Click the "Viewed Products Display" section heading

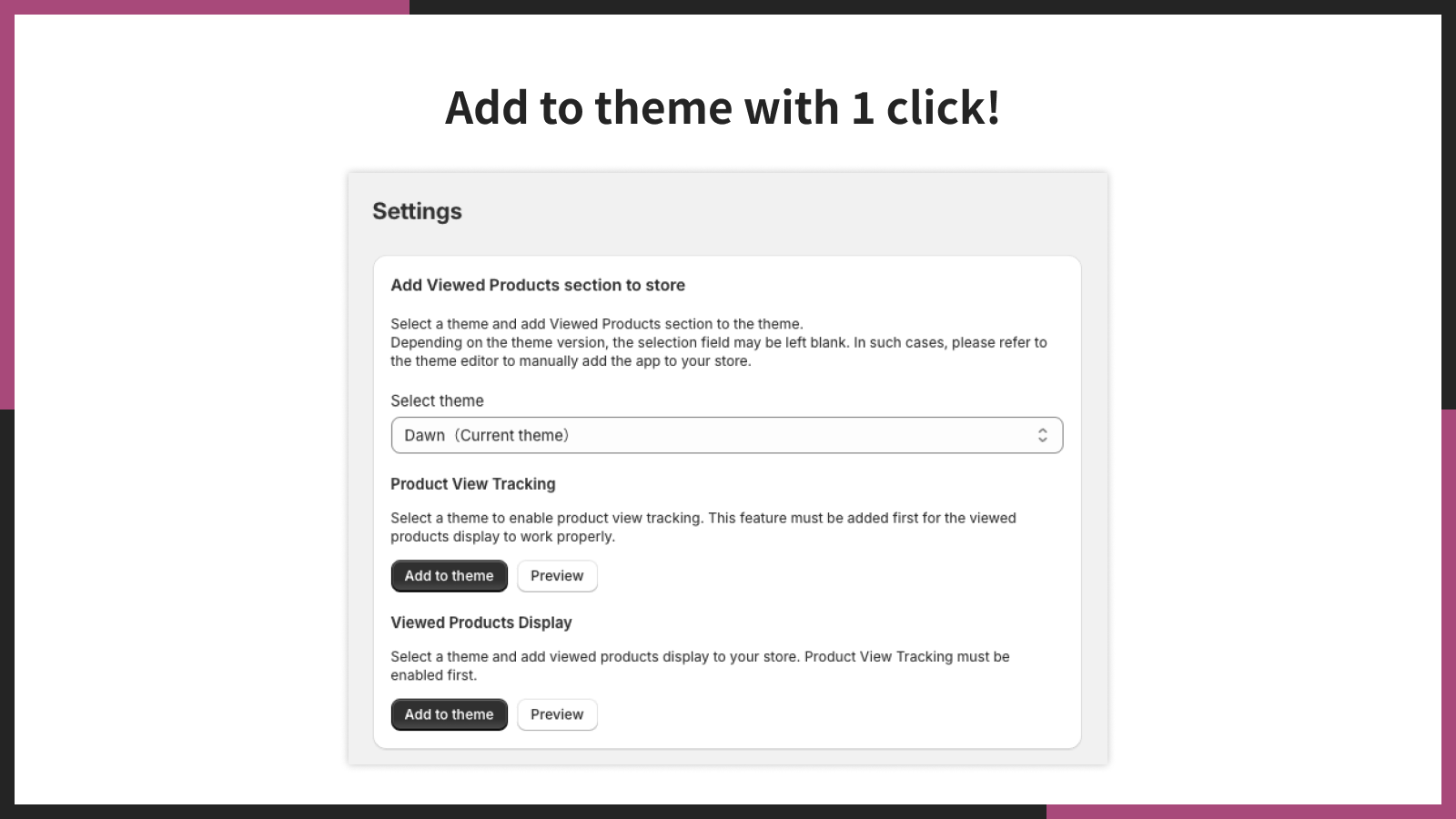pyautogui.click(x=480, y=622)
